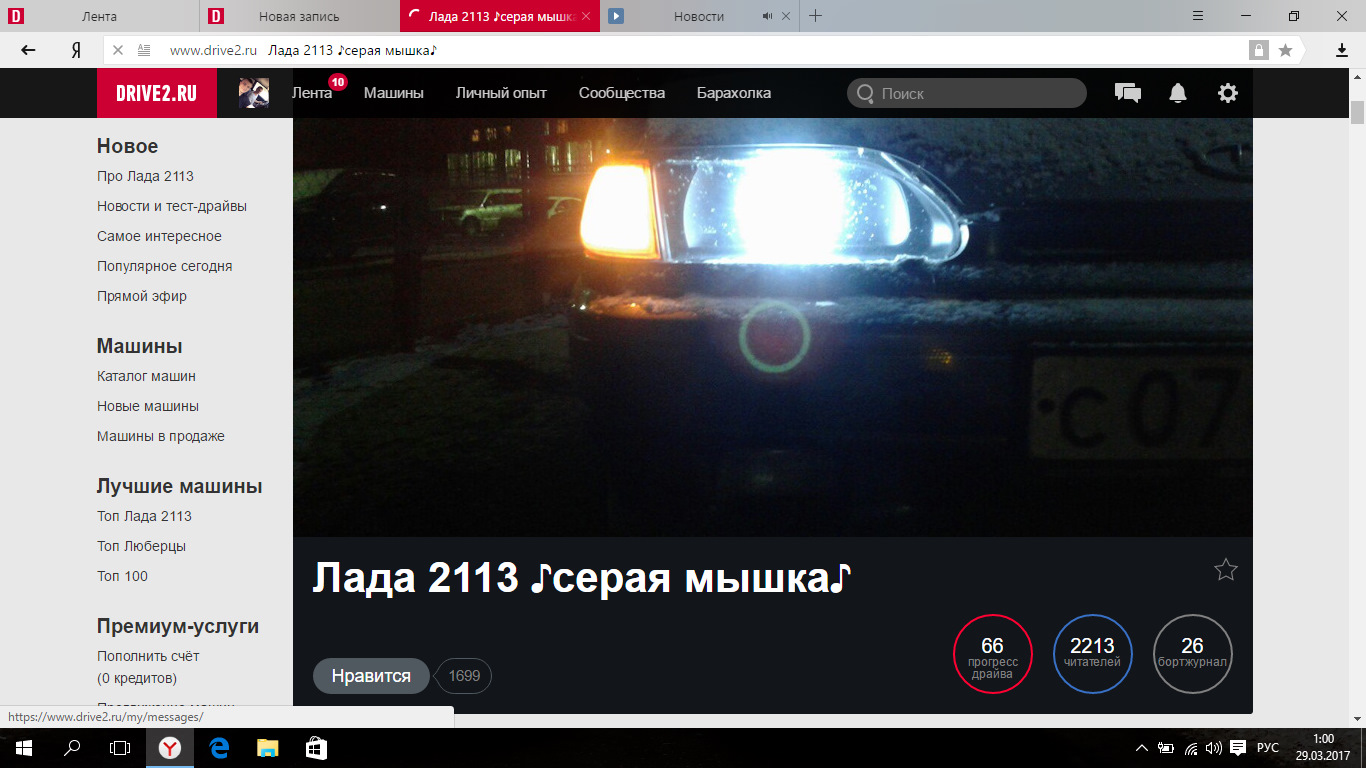
Task: Open the DRIVE2 settings gear
Action: tap(1227, 92)
